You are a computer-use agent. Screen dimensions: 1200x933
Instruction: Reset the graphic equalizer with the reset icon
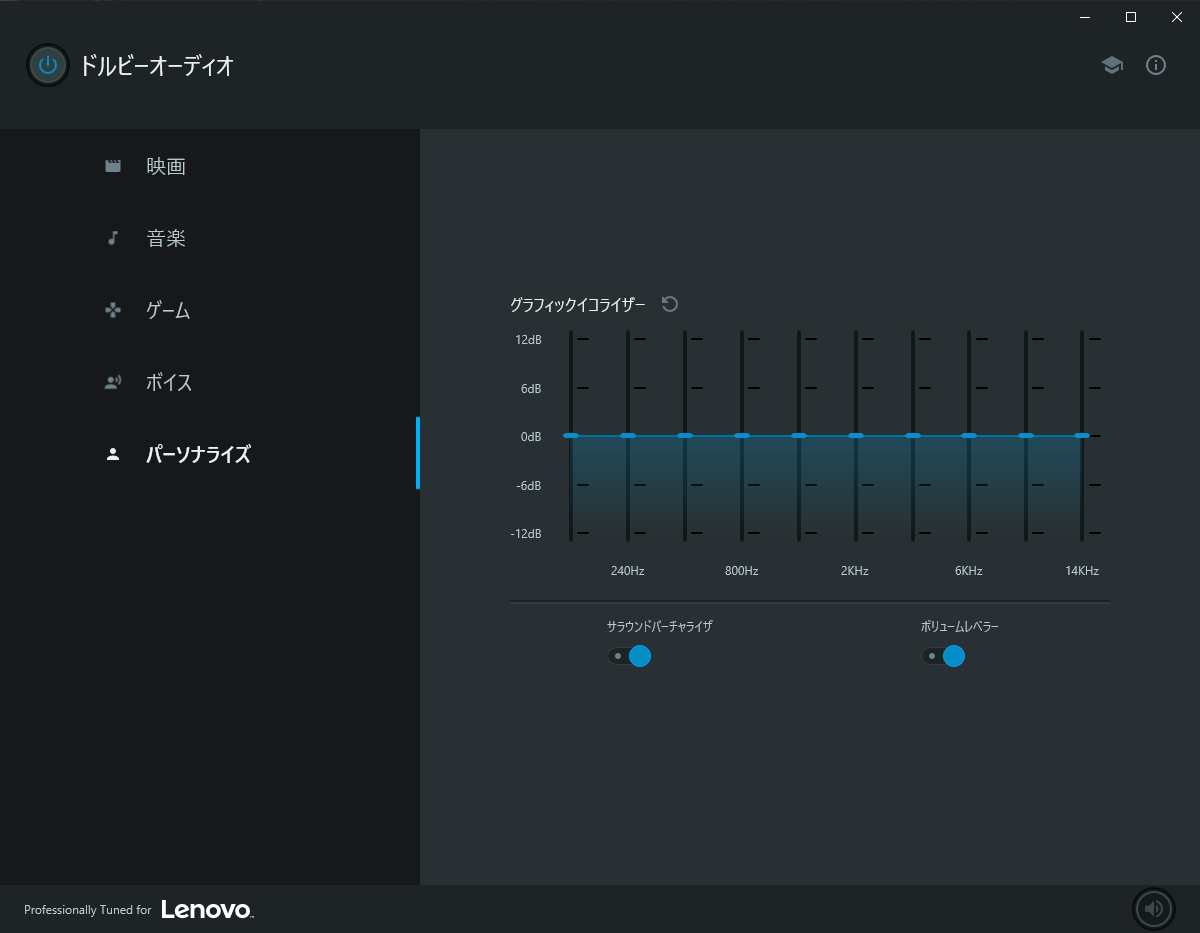tap(670, 304)
